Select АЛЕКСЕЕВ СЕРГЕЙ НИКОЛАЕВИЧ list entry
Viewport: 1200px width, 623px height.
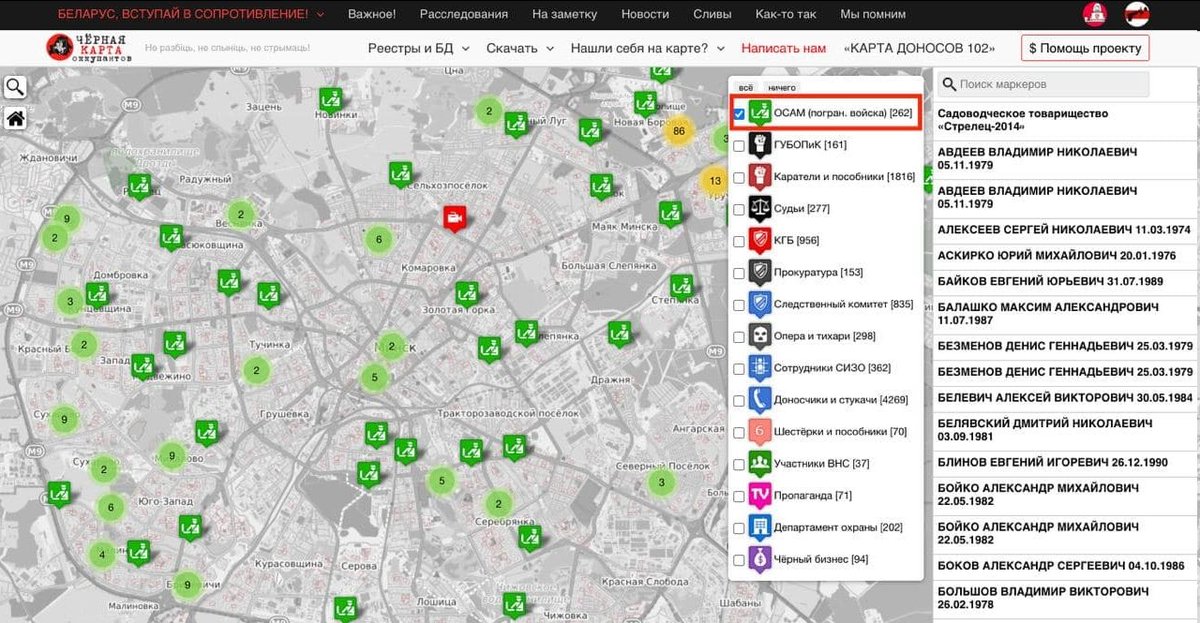(x=1064, y=229)
